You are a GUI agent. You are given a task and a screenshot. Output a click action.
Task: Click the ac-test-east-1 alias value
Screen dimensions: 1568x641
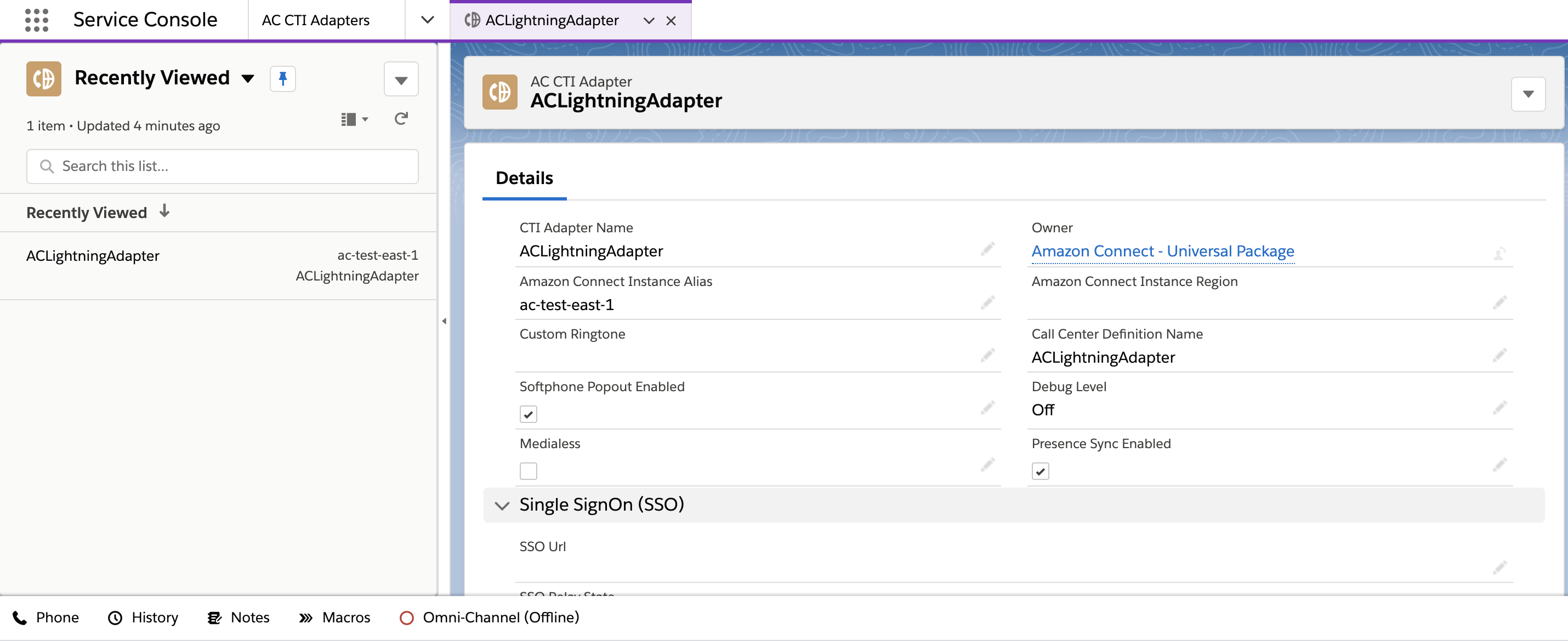click(566, 305)
